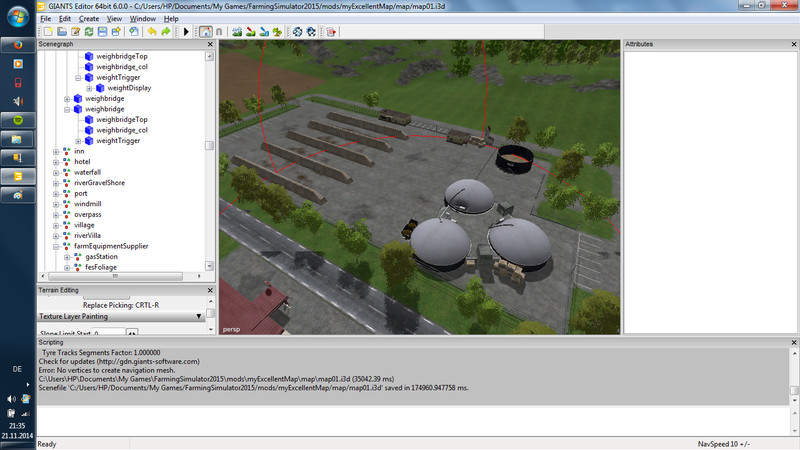800x450 pixels.
Task: Click the Scenegraph horizontal scrollbar thumb
Action: (x=115, y=276)
